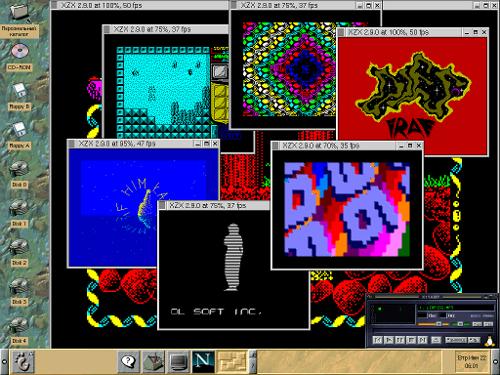
Task: Skip to previous track in XMMS player
Action: point(378,340)
